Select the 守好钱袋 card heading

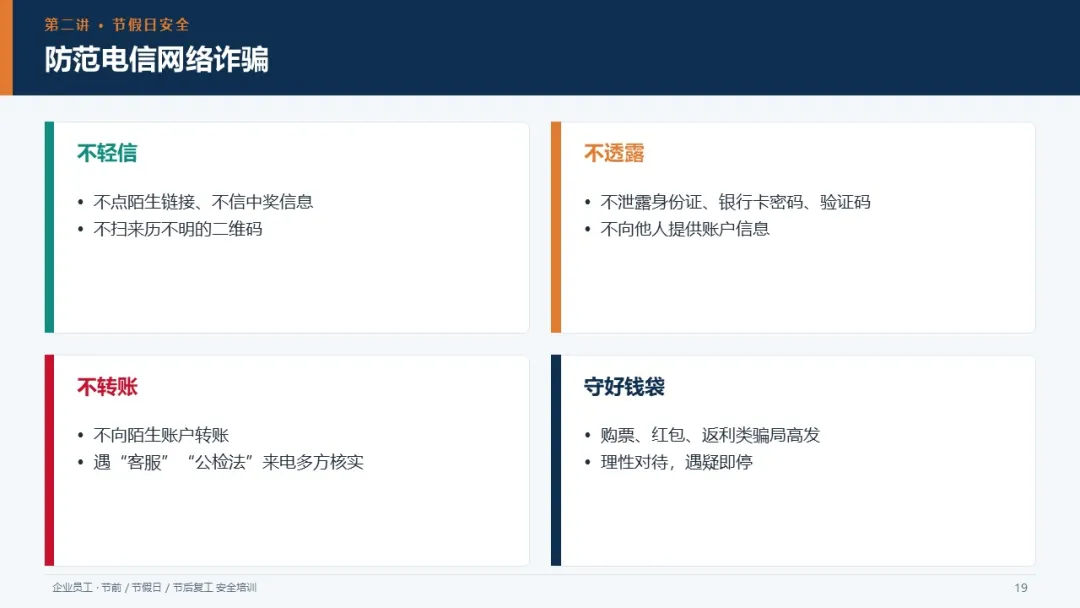[625, 386]
